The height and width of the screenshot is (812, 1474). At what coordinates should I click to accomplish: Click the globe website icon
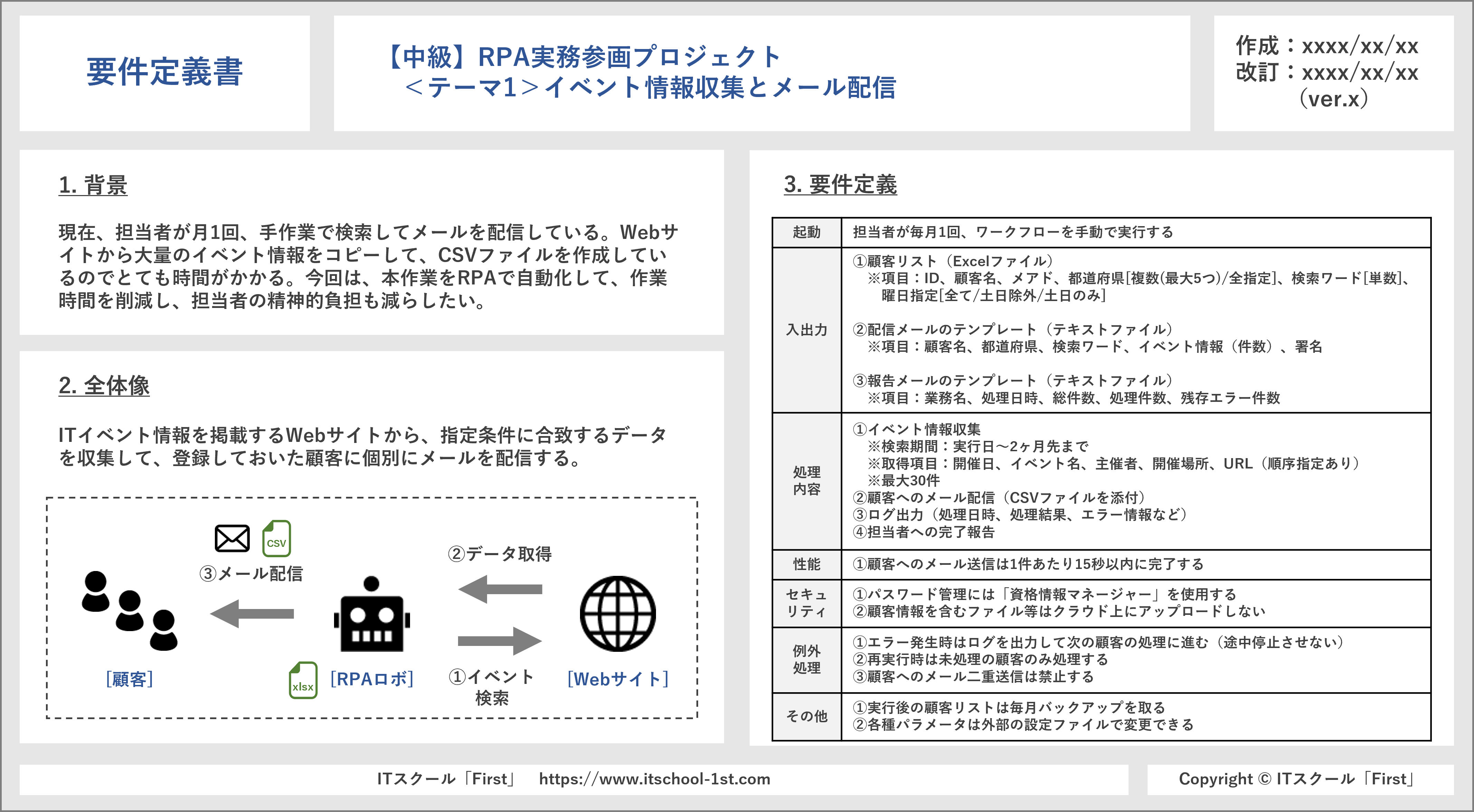(618, 613)
